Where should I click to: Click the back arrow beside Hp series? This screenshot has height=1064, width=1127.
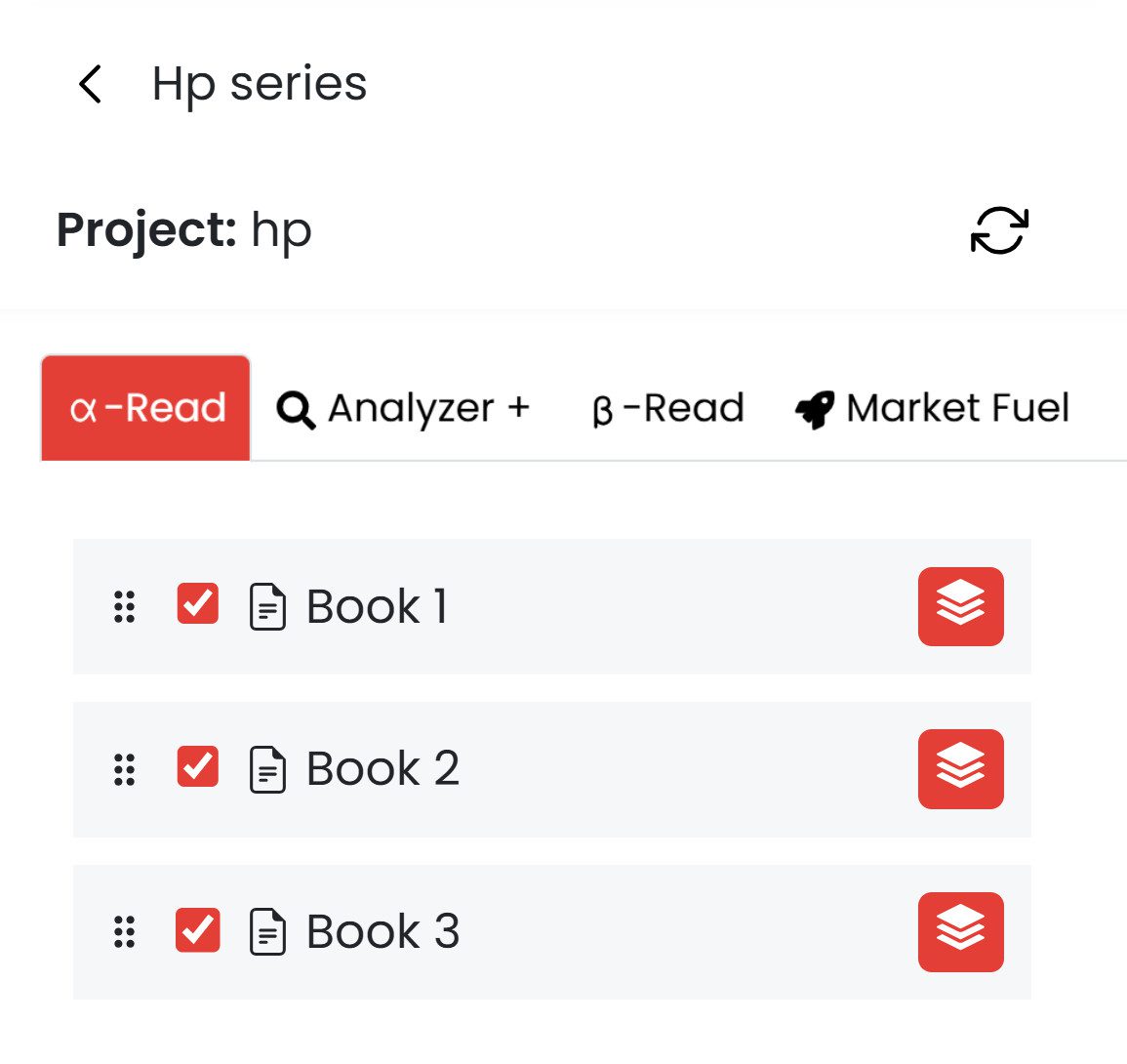click(90, 84)
